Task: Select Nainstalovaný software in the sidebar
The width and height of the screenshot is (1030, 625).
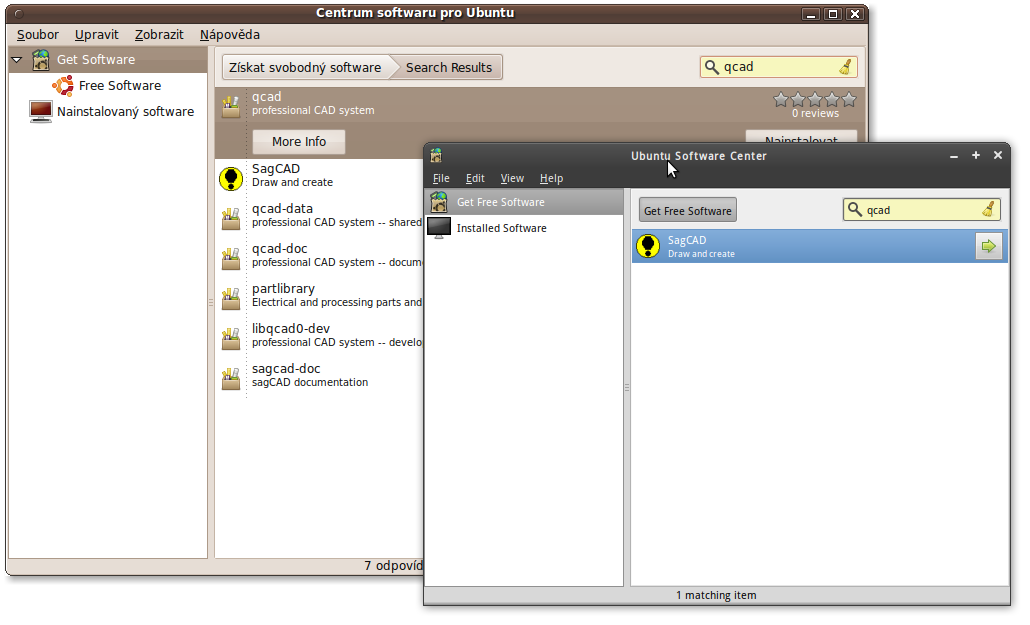Action: point(125,112)
